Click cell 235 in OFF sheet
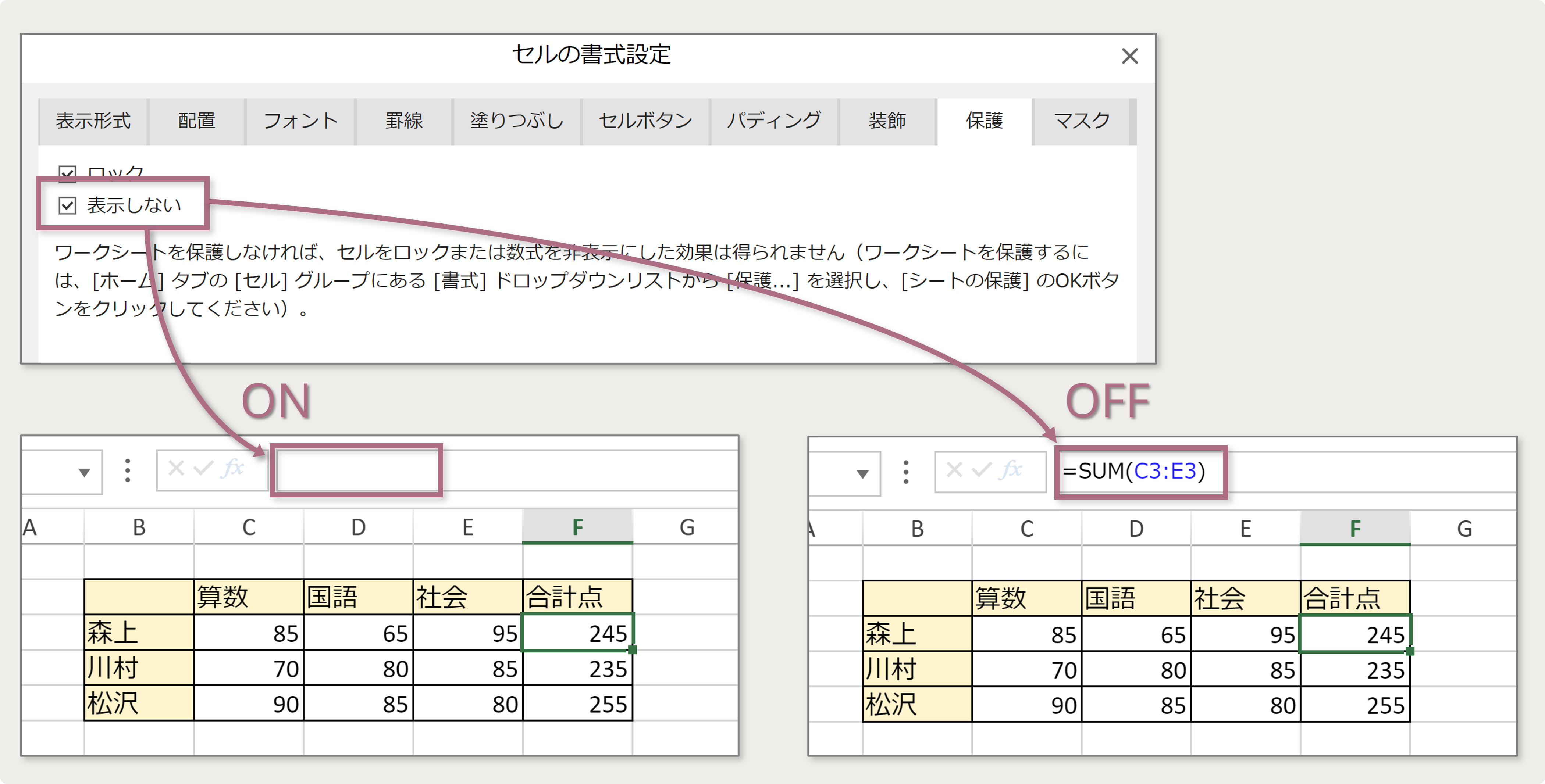The width and height of the screenshot is (1545, 784). pyautogui.click(x=1355, y=670)
